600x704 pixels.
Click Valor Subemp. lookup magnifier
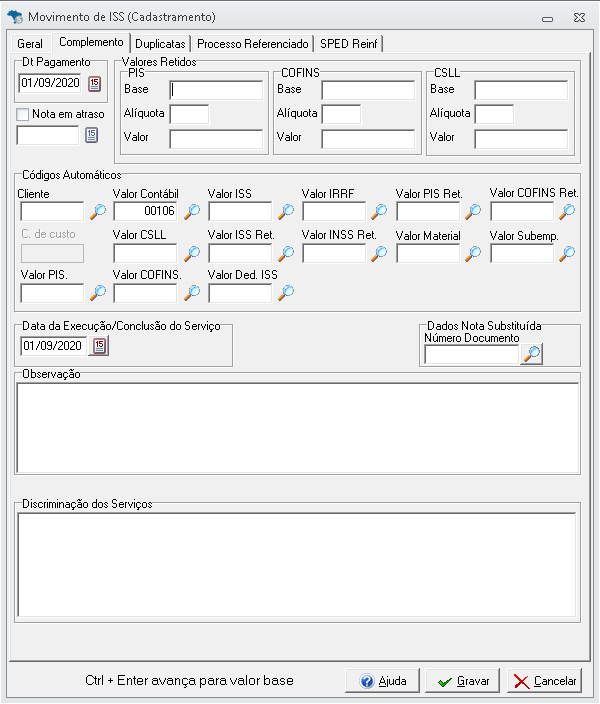567,254
